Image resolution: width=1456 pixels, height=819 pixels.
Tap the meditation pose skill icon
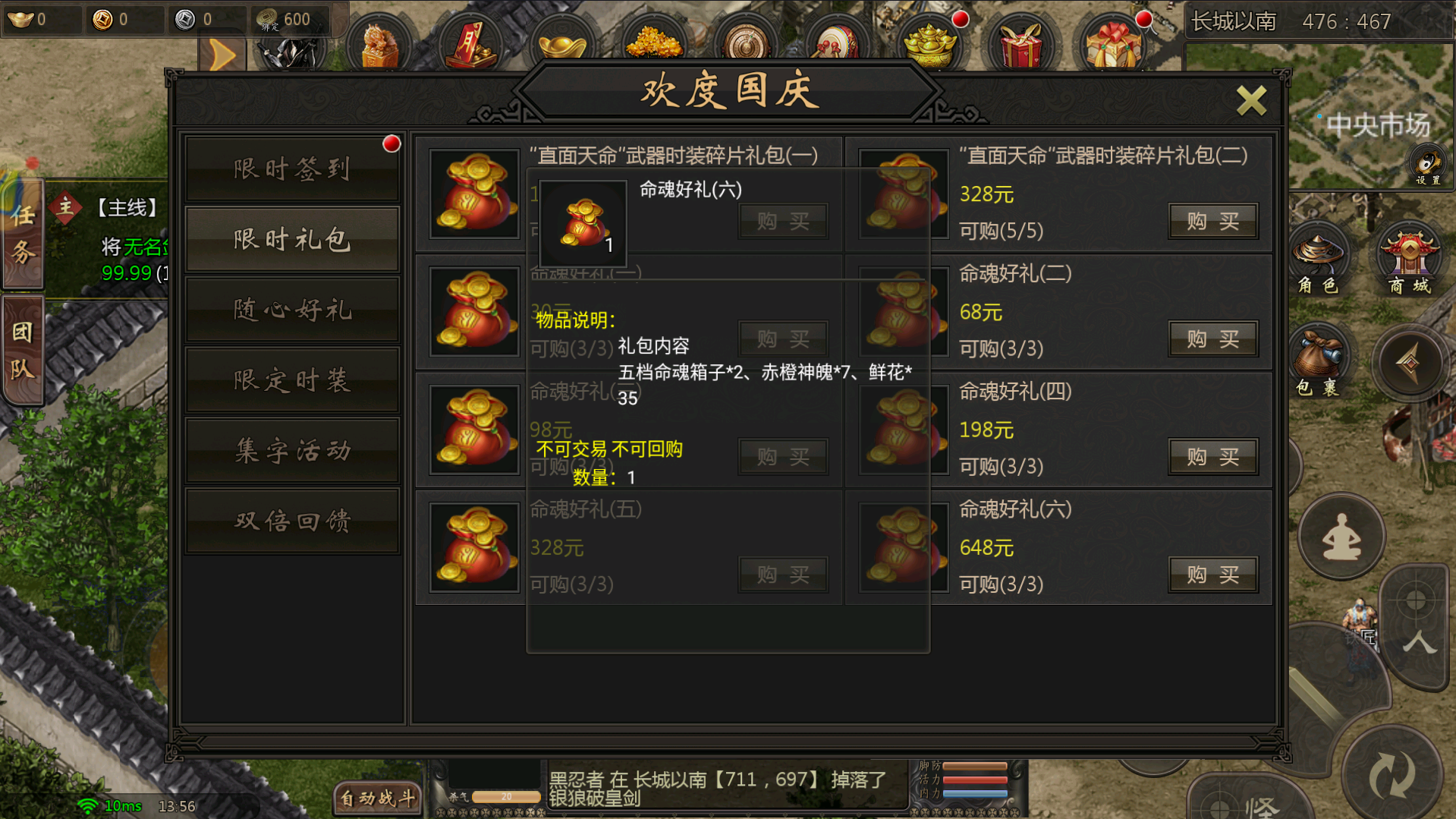[1341, 536]
